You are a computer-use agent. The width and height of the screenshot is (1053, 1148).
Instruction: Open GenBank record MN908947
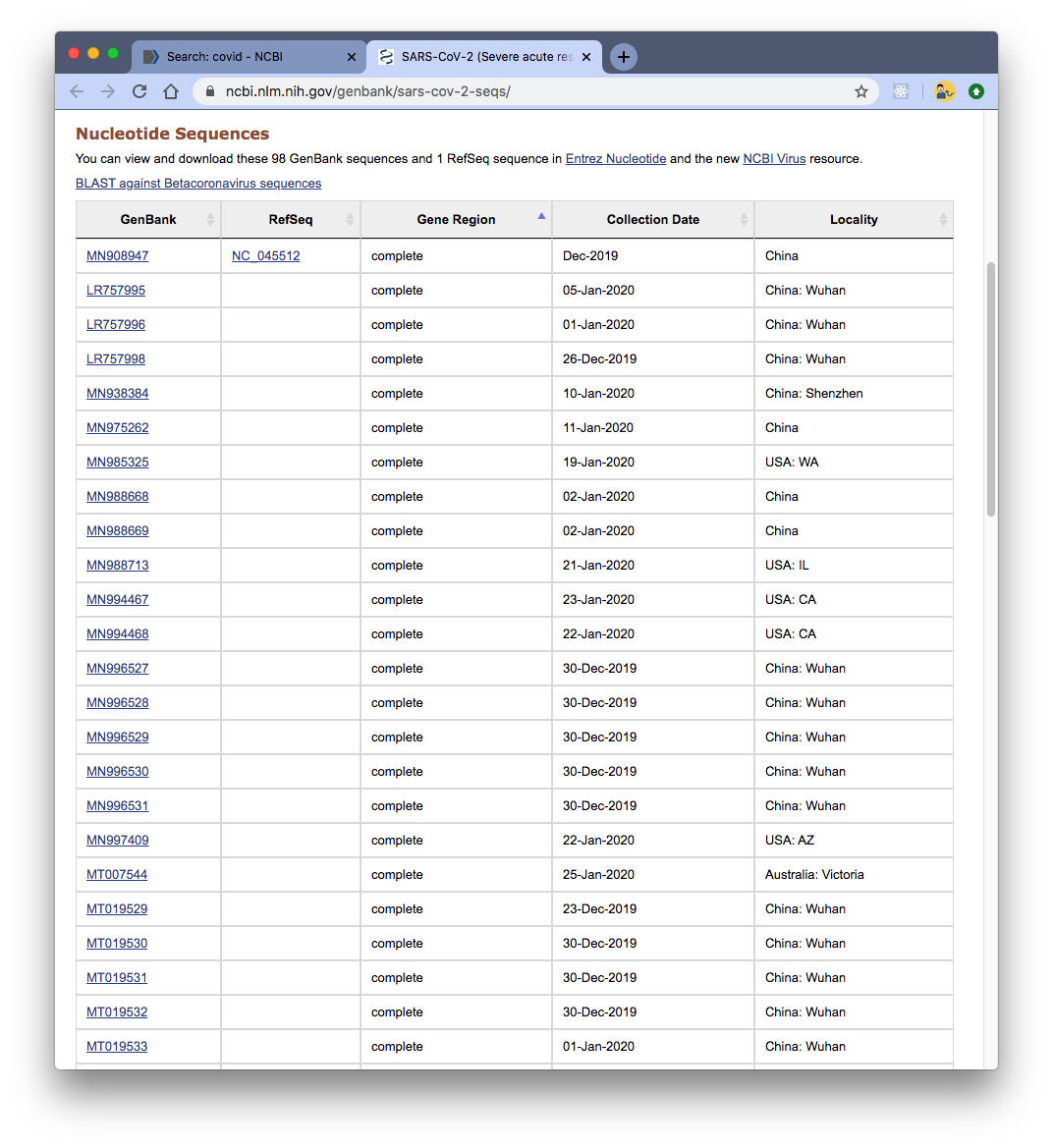point(117,256)
